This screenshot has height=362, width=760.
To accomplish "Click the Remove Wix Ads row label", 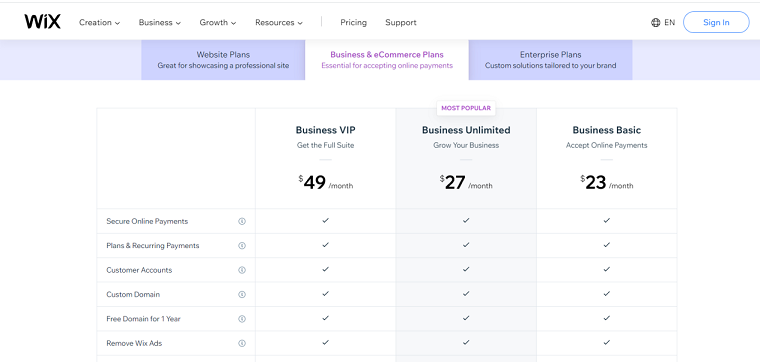I will coord(134,343).
